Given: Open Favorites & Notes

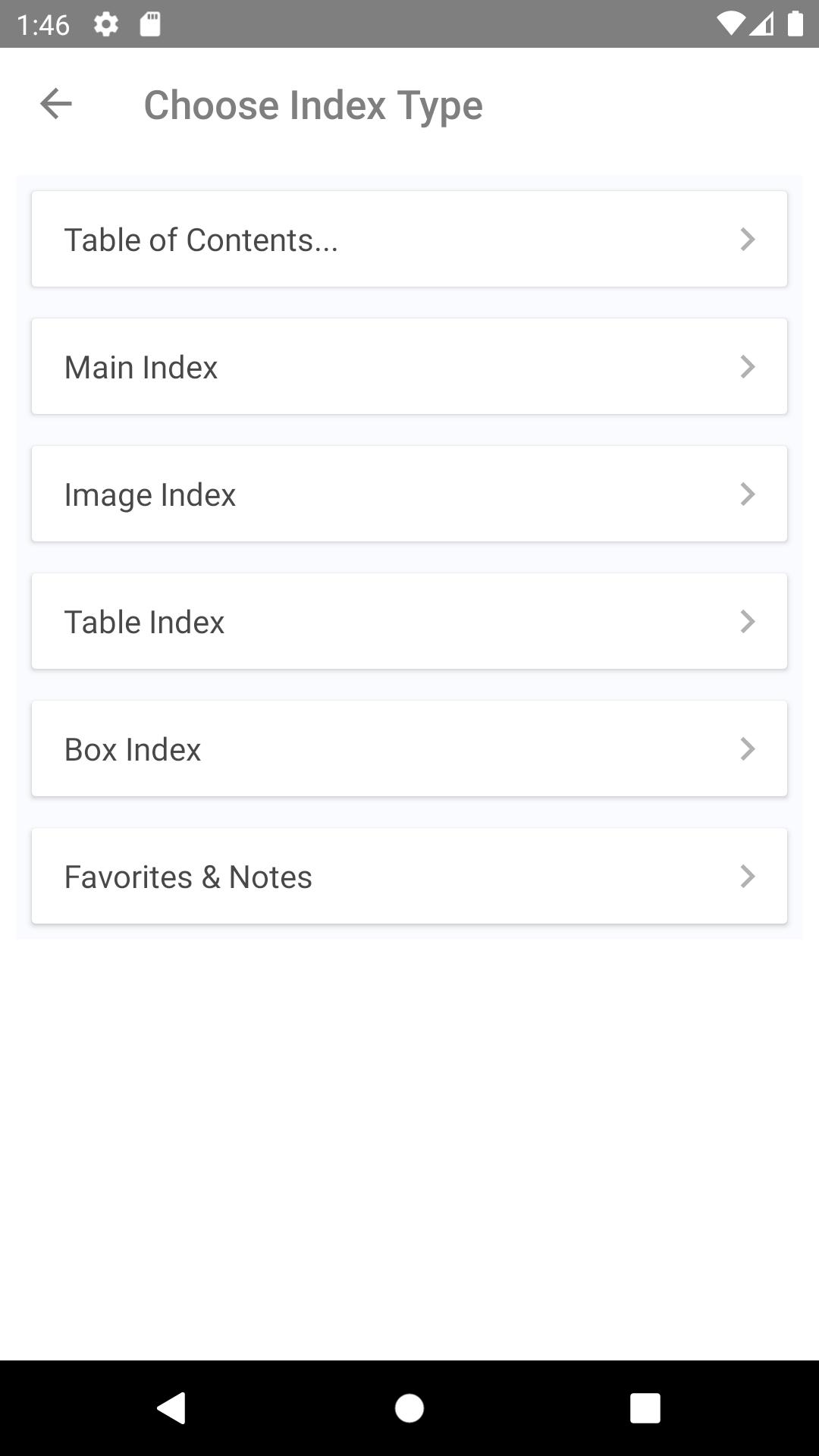Looking at the screenshot, I should 409,876.
